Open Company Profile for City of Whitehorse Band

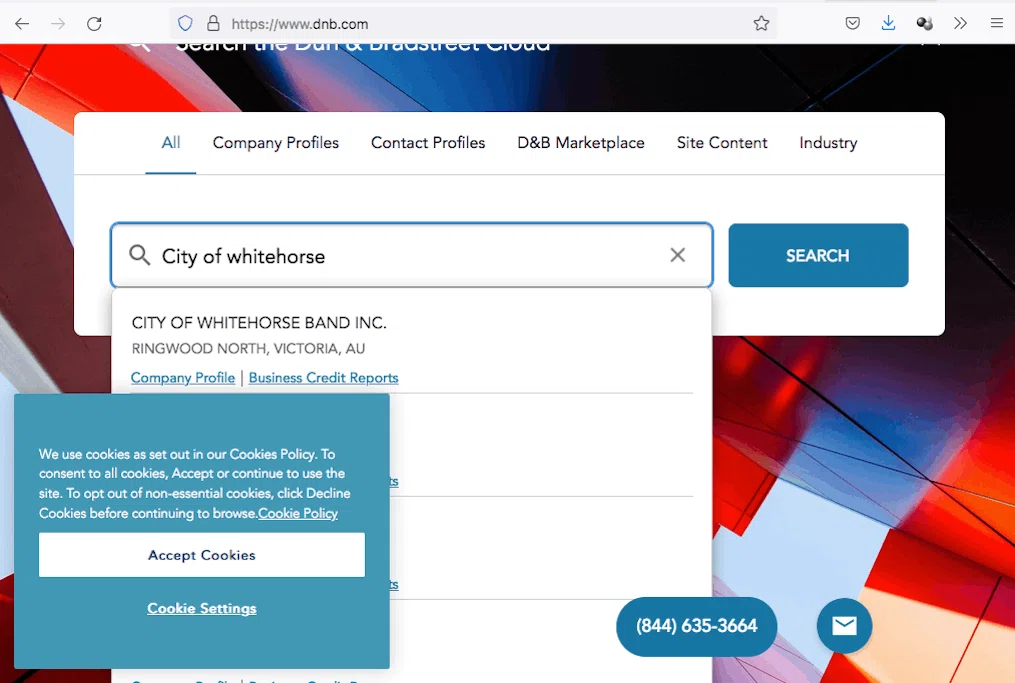click(183, 377)
